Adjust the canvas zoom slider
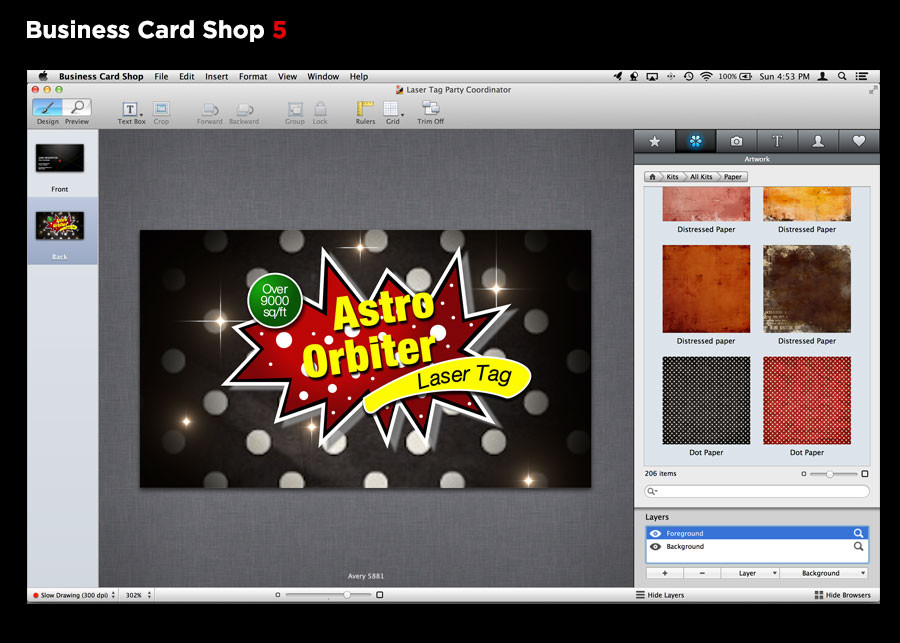 tap(347, 595)
